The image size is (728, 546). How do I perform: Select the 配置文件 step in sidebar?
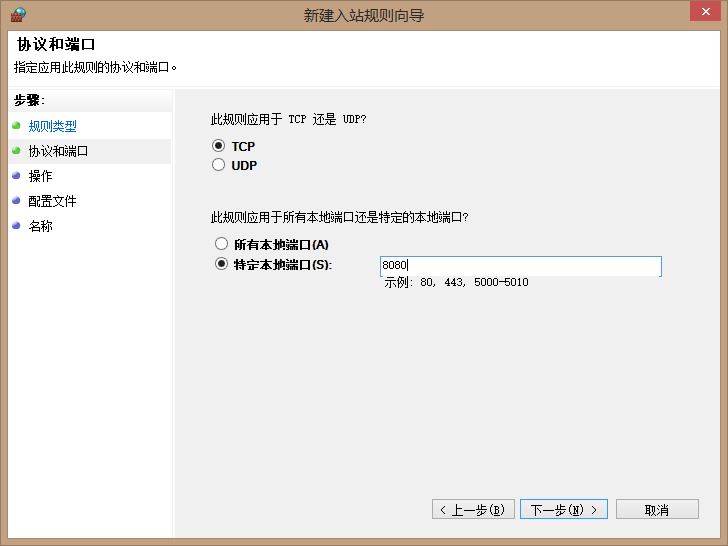tap(52, 201)
